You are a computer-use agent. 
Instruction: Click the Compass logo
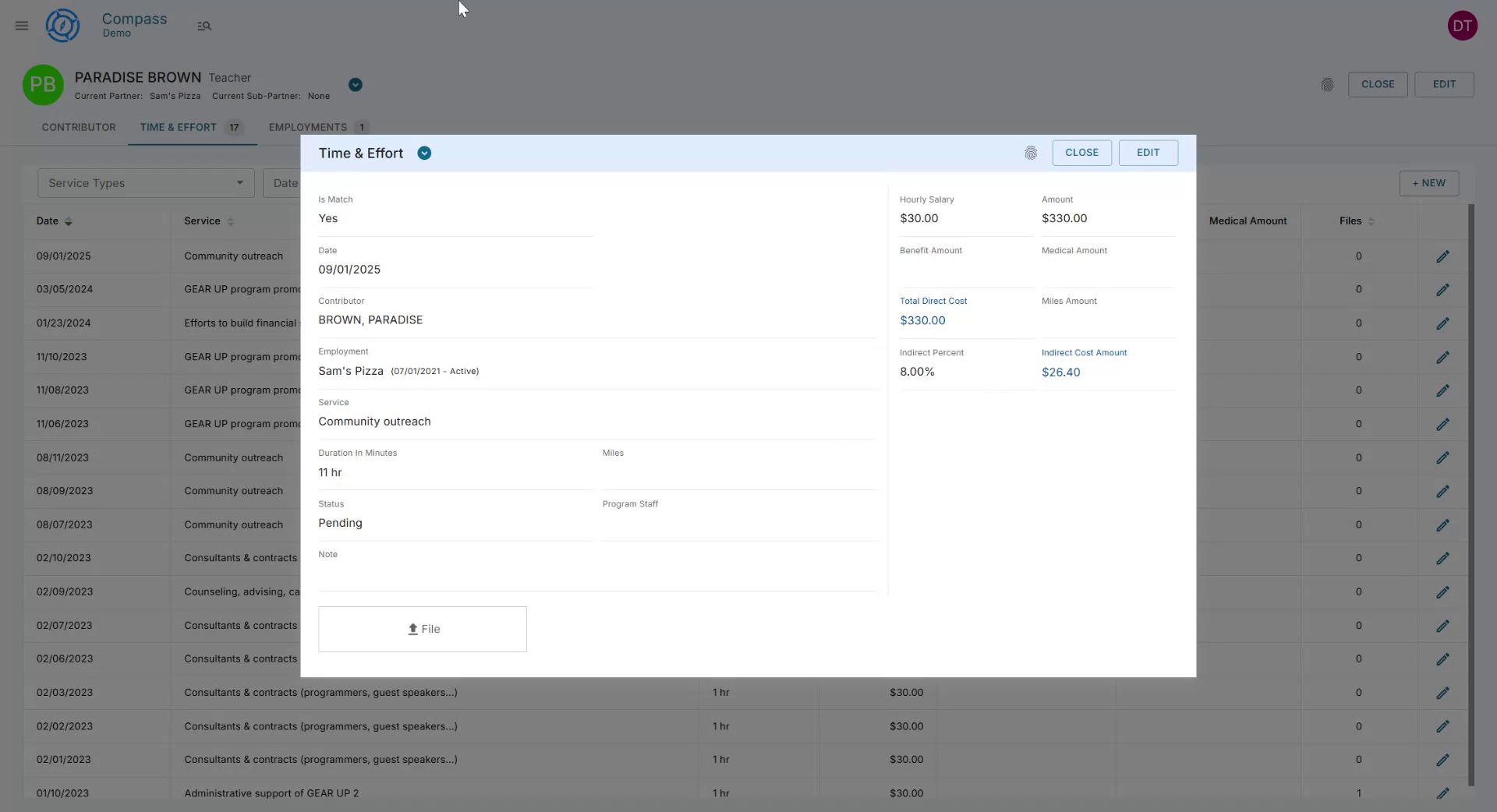(62, 25)
